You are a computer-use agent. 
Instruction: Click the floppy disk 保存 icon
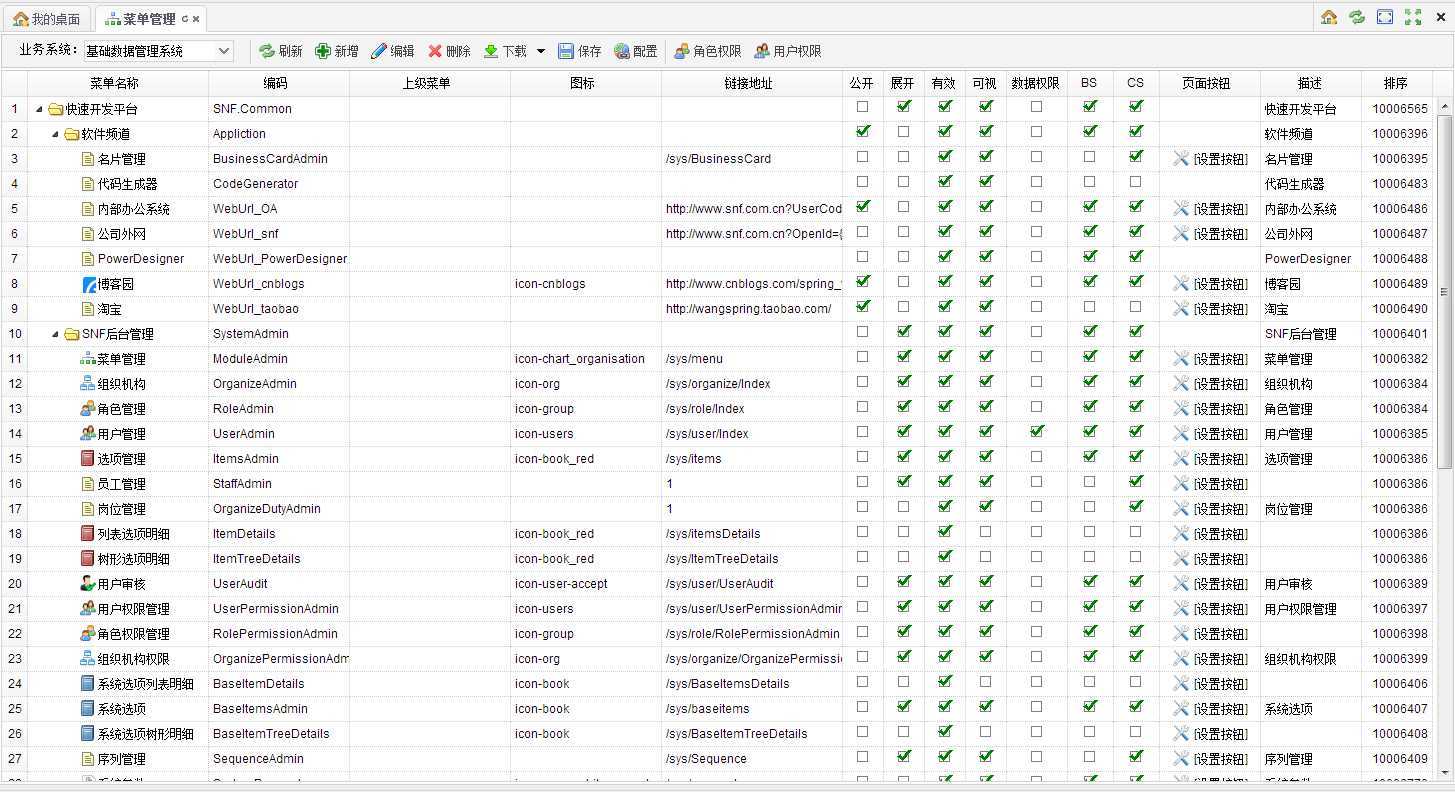(x=566, y=51)
